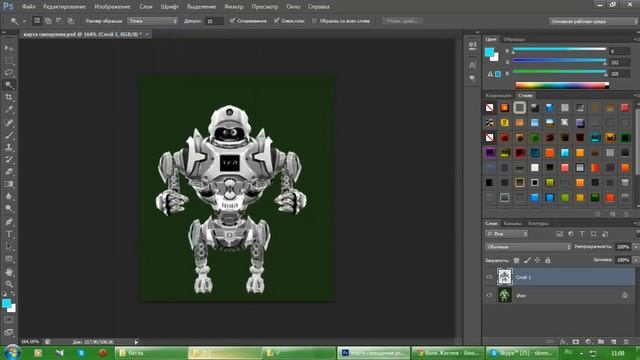This screenshot has height=360, width=640.
Task: Click the Допуск tolerance input field
Action: point(214,21)
